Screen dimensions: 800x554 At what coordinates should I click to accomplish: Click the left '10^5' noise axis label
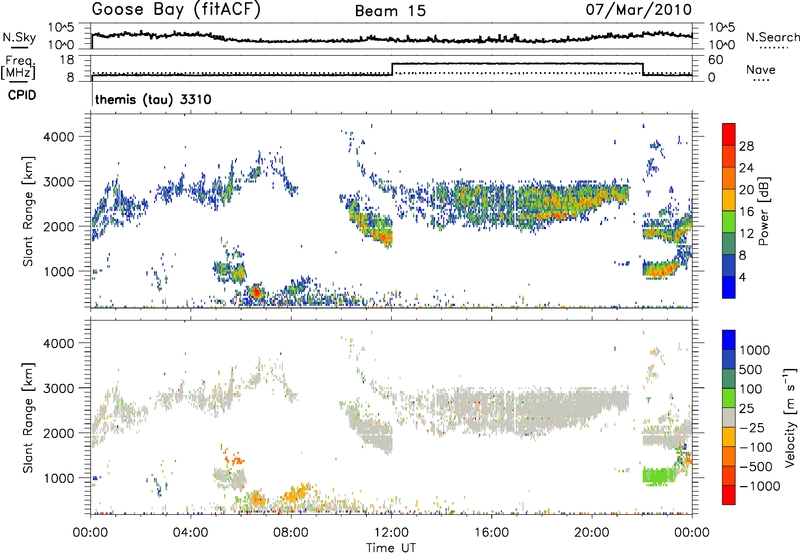point(61,28)
